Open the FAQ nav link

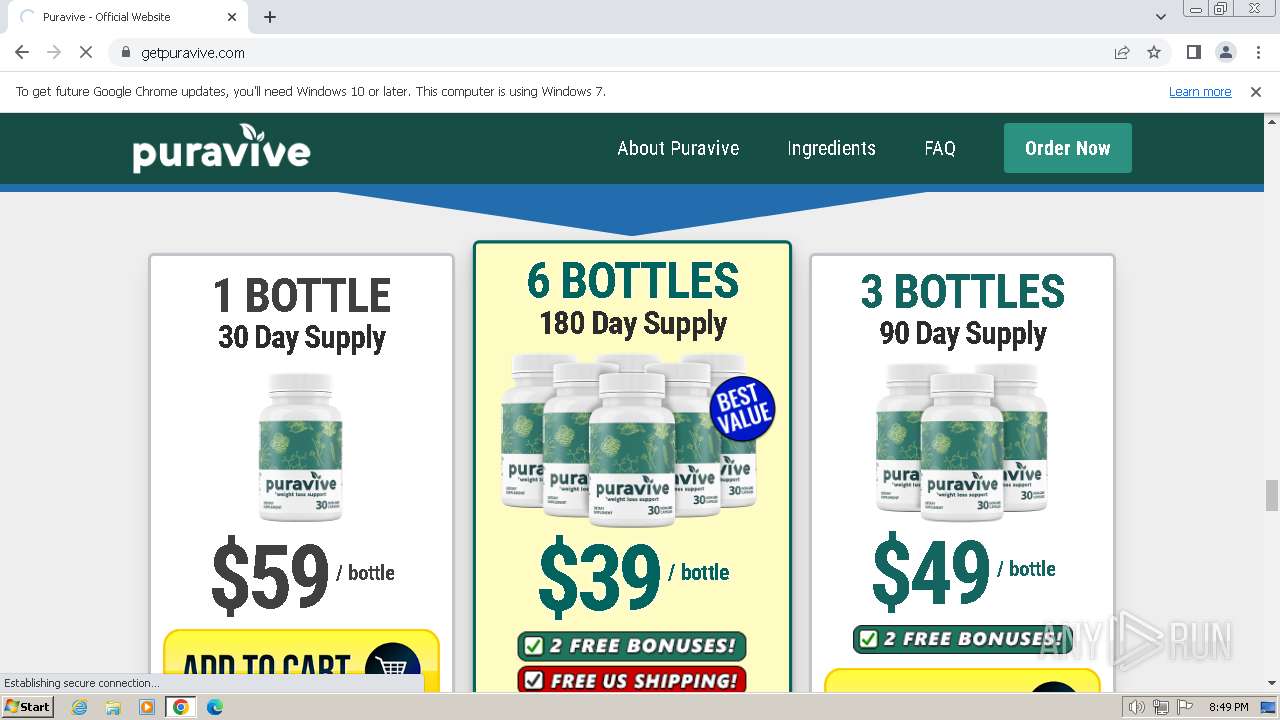coord(940,148)
